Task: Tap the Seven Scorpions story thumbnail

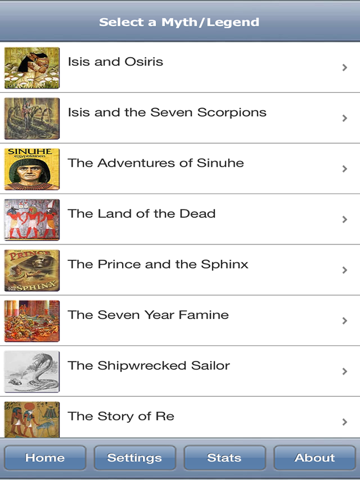Action: point(32,119)
